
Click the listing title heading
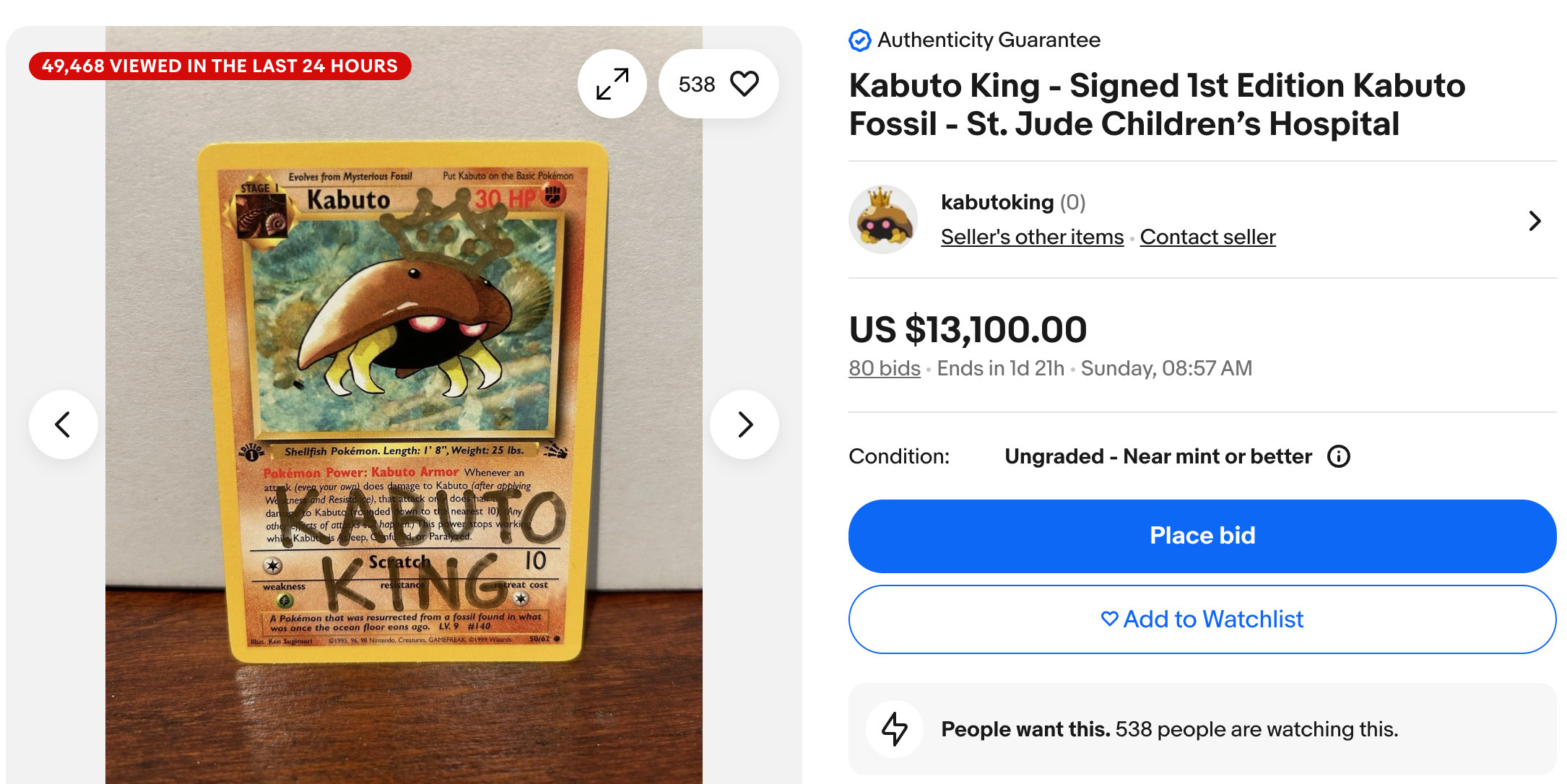tap(1157, 105)
